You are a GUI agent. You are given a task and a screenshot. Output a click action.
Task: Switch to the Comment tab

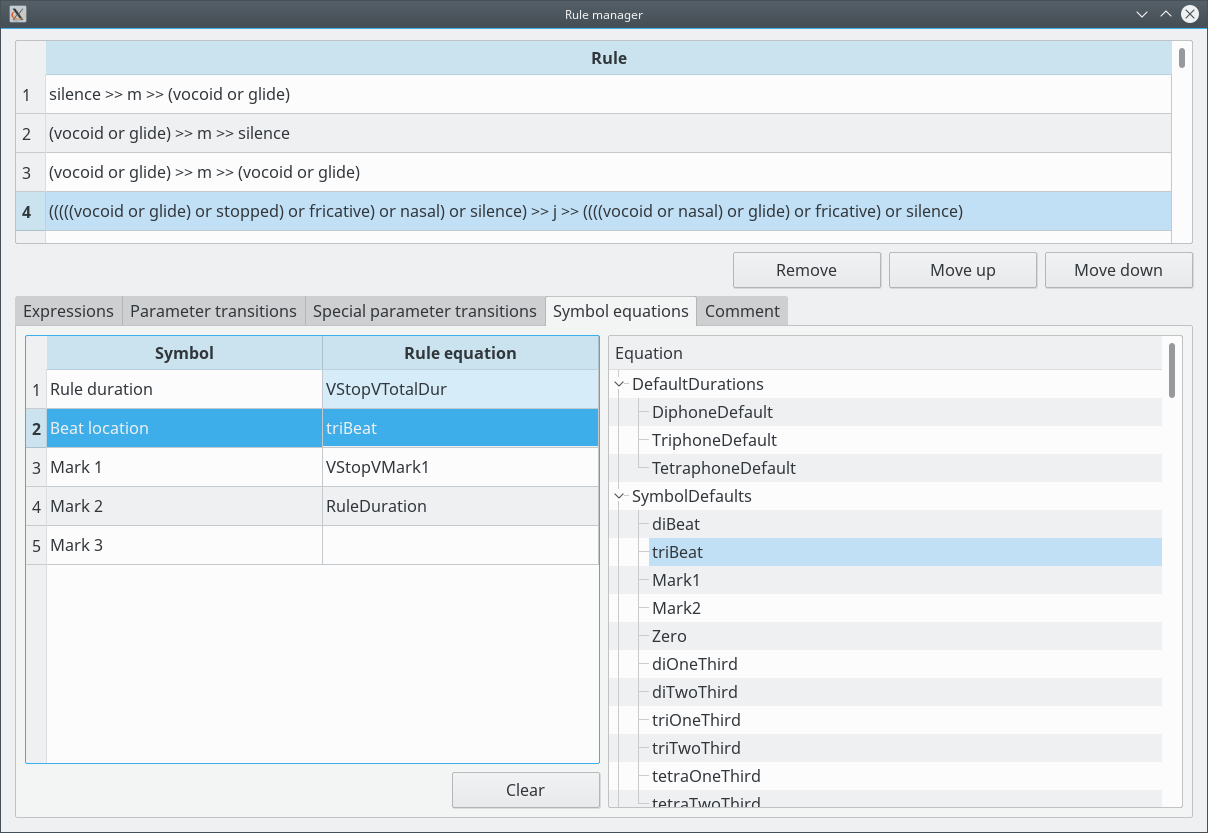742,311
